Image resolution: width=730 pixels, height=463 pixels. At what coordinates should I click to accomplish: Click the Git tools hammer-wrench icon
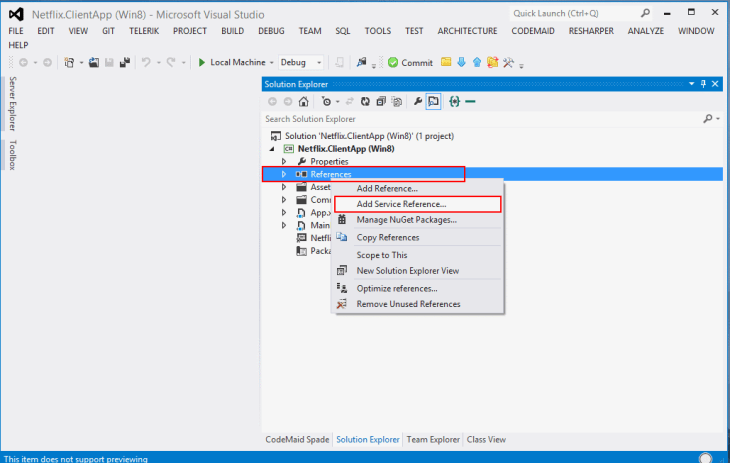508,62
